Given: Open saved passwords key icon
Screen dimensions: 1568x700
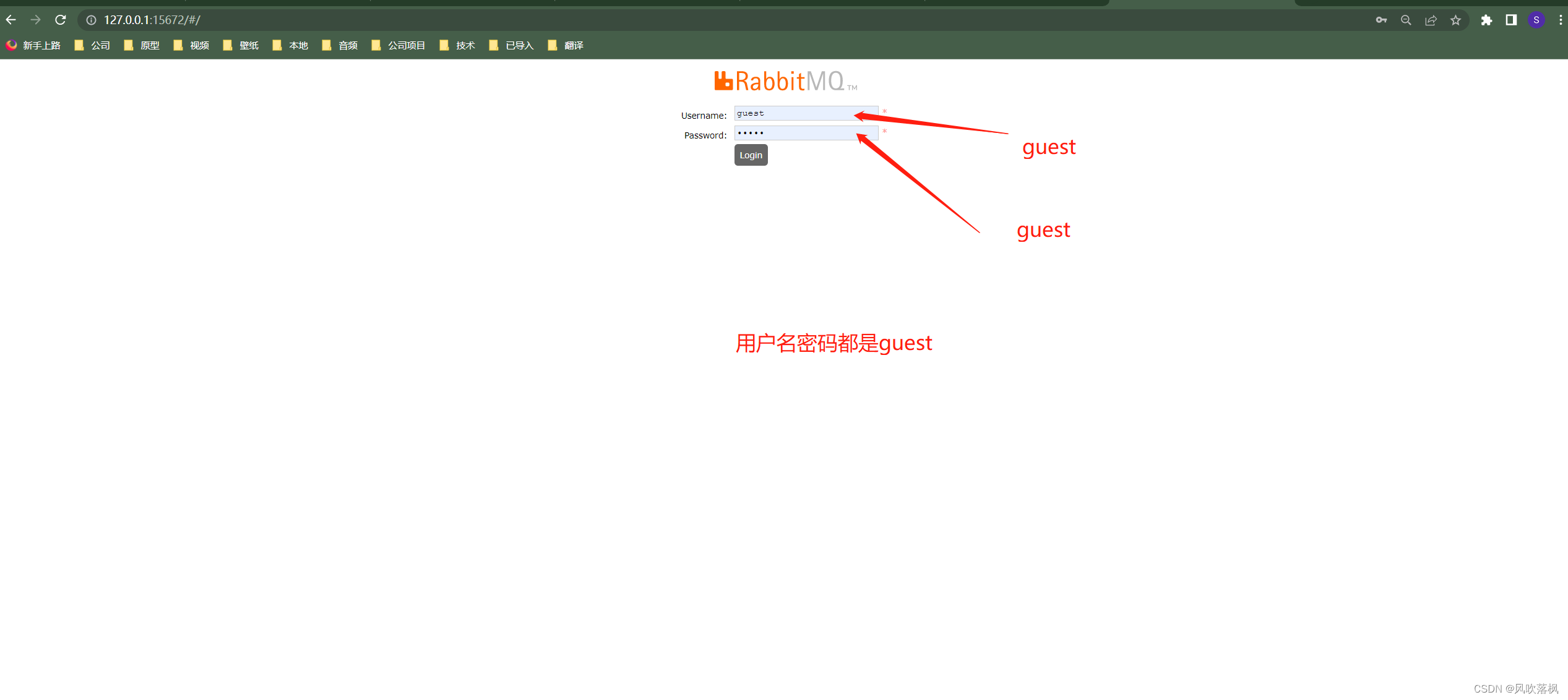Looking at the screenshot, I should point(1381,20).
